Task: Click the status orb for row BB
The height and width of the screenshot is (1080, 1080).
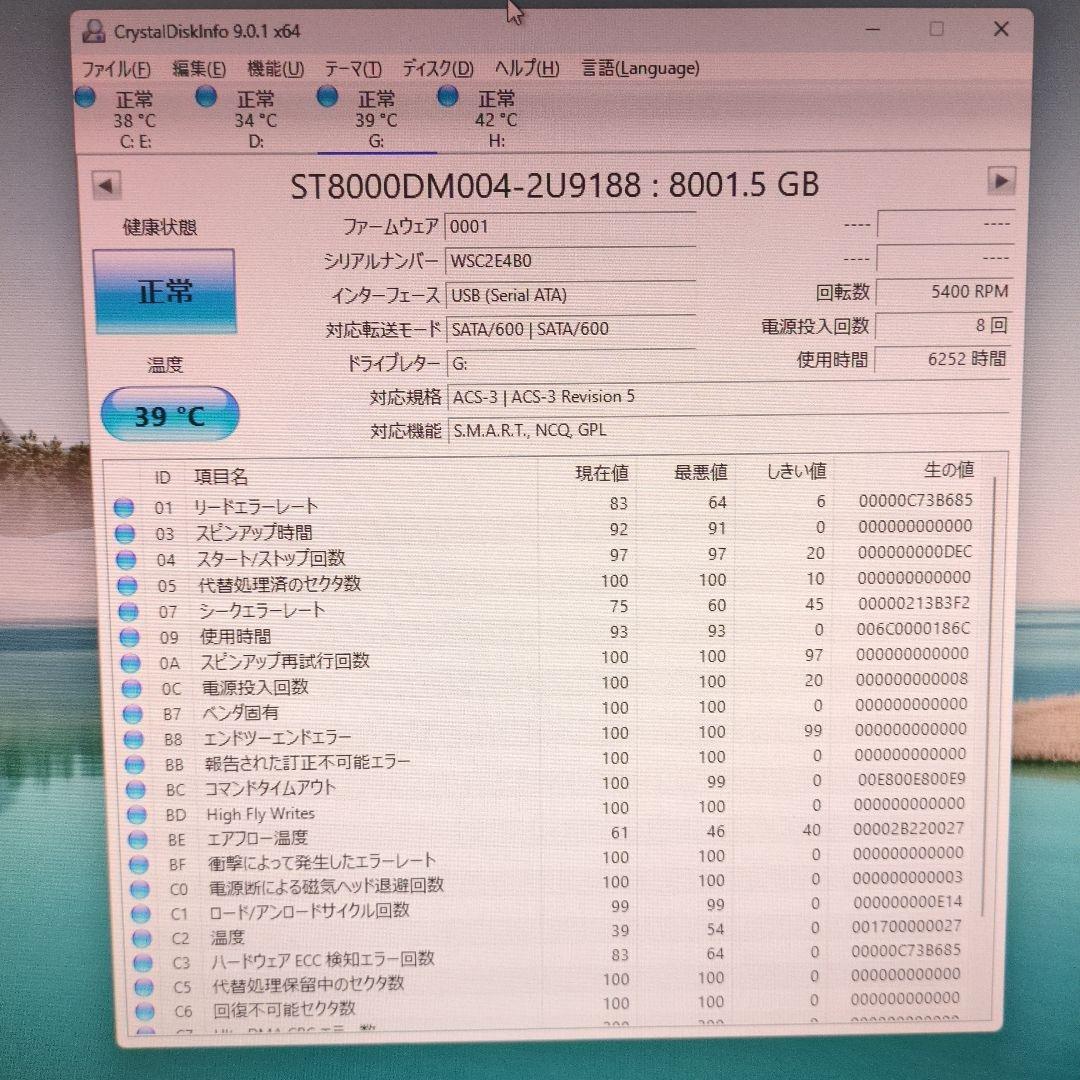Action: tap(135, 765)
